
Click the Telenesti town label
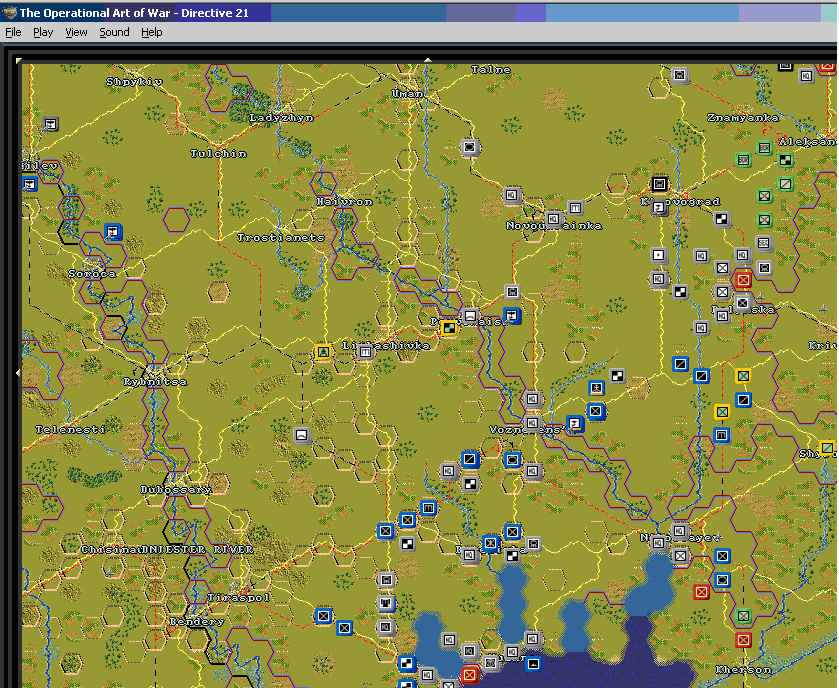click(71, 429)
